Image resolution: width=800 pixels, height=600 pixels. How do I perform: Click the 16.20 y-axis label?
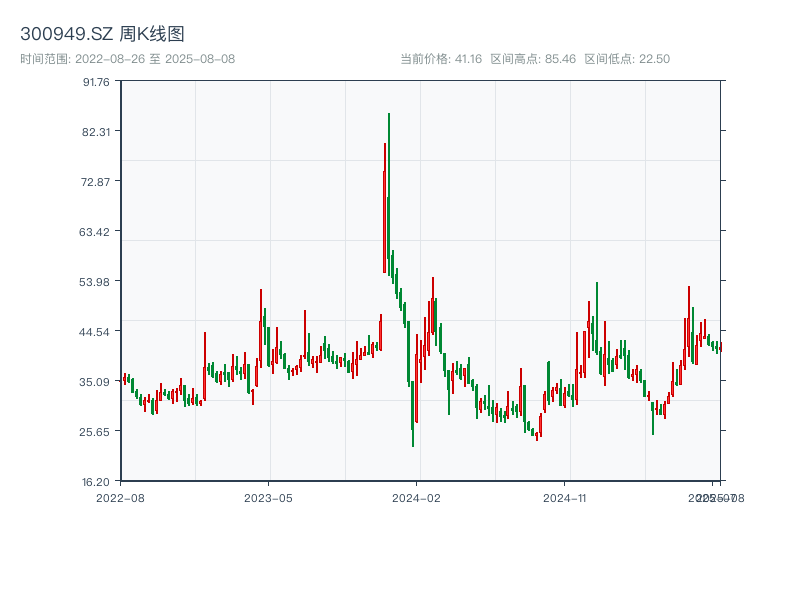96,482
